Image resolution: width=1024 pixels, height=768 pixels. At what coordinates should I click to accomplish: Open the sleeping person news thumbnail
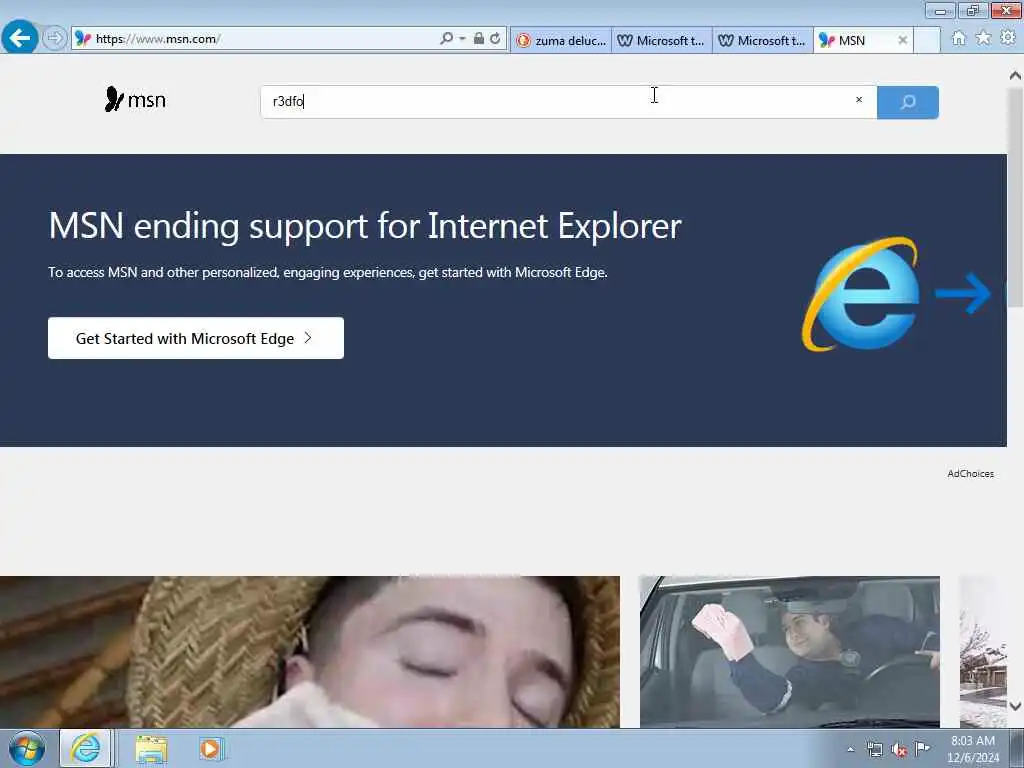(x=310, y=652)
